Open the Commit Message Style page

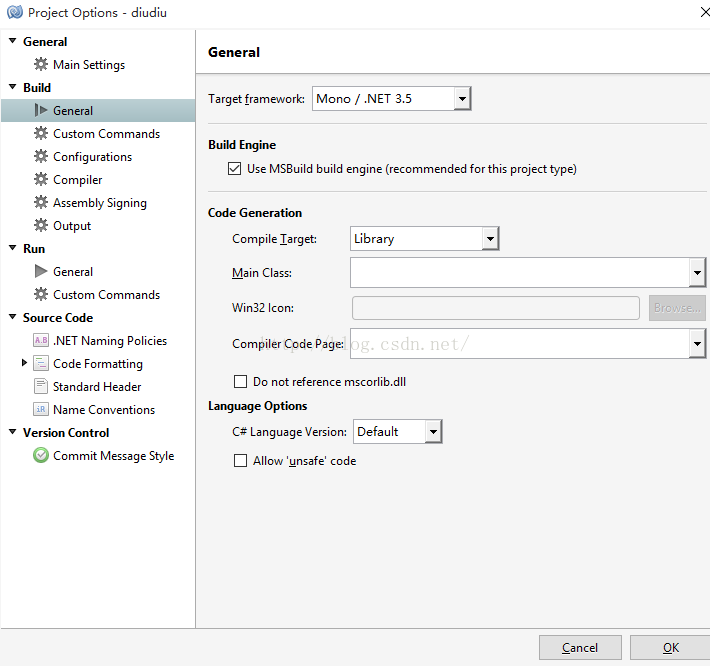coord(113,455)
